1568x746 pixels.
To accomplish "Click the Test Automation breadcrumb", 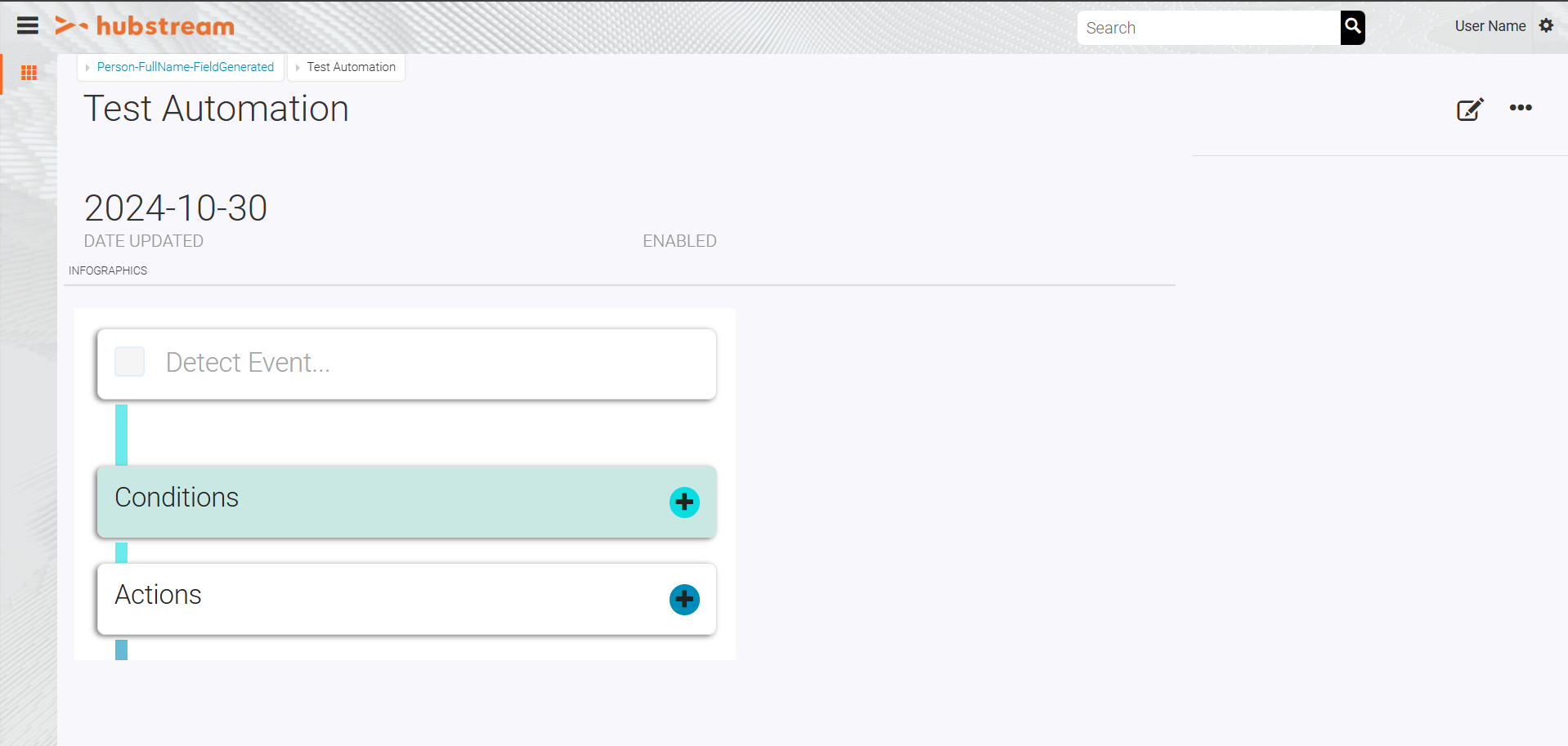I will (x=351, y=67).
